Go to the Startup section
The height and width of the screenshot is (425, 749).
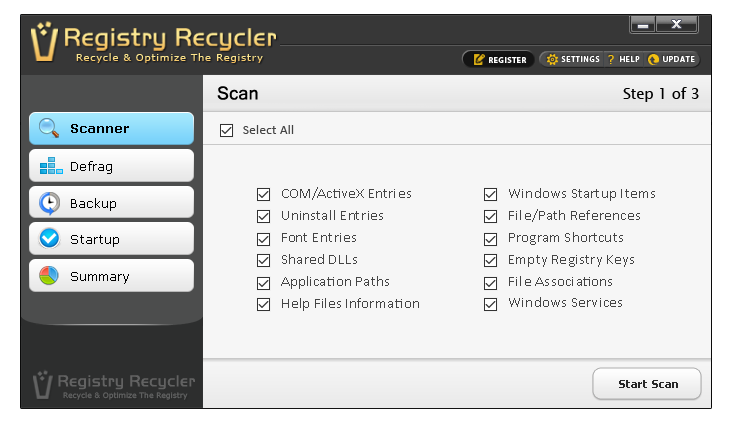pos(111,239)
